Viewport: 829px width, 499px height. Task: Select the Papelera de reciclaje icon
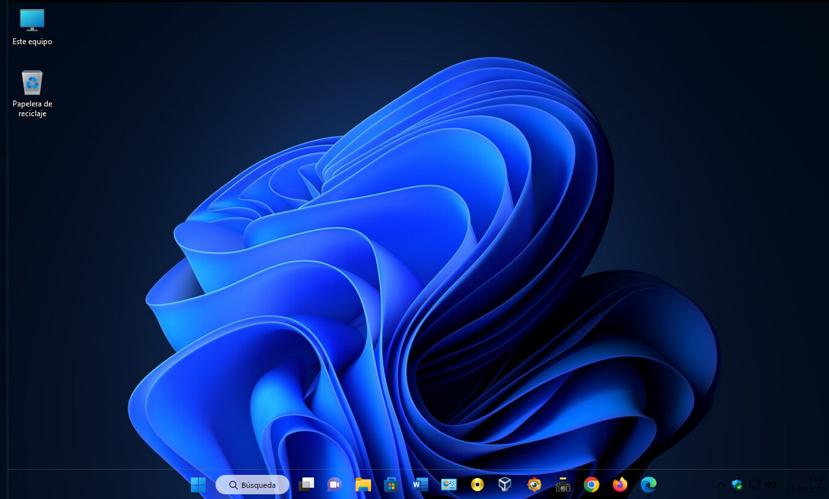coord(32,94)
